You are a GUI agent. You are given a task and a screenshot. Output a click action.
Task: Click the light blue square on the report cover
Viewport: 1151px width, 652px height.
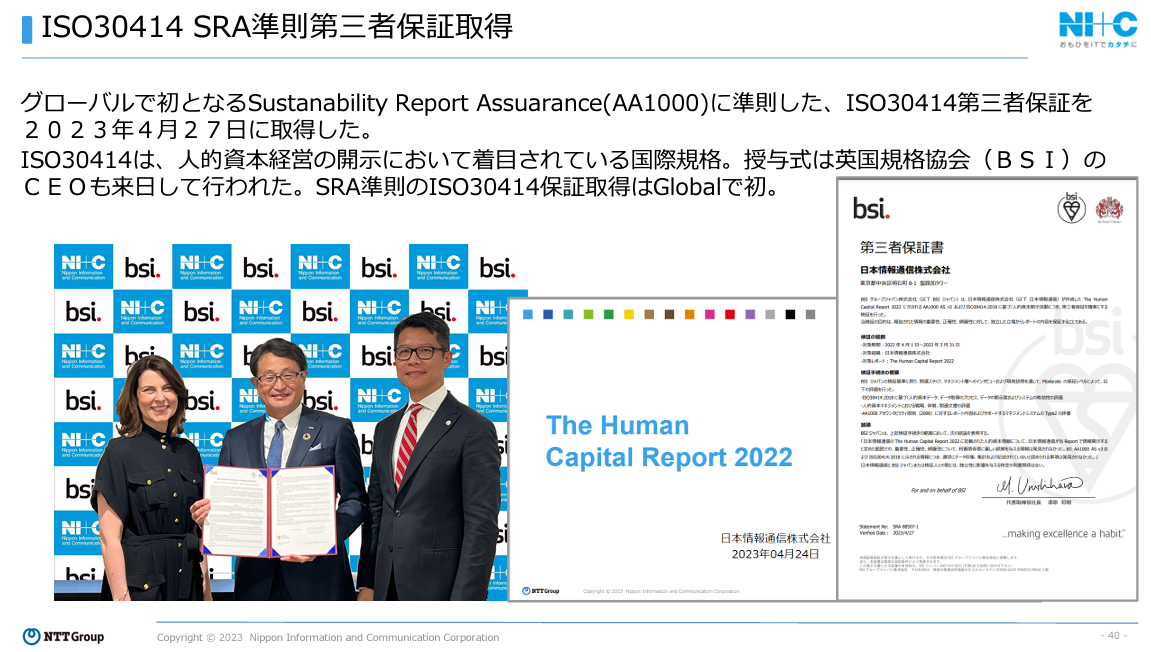coord(528,314)
